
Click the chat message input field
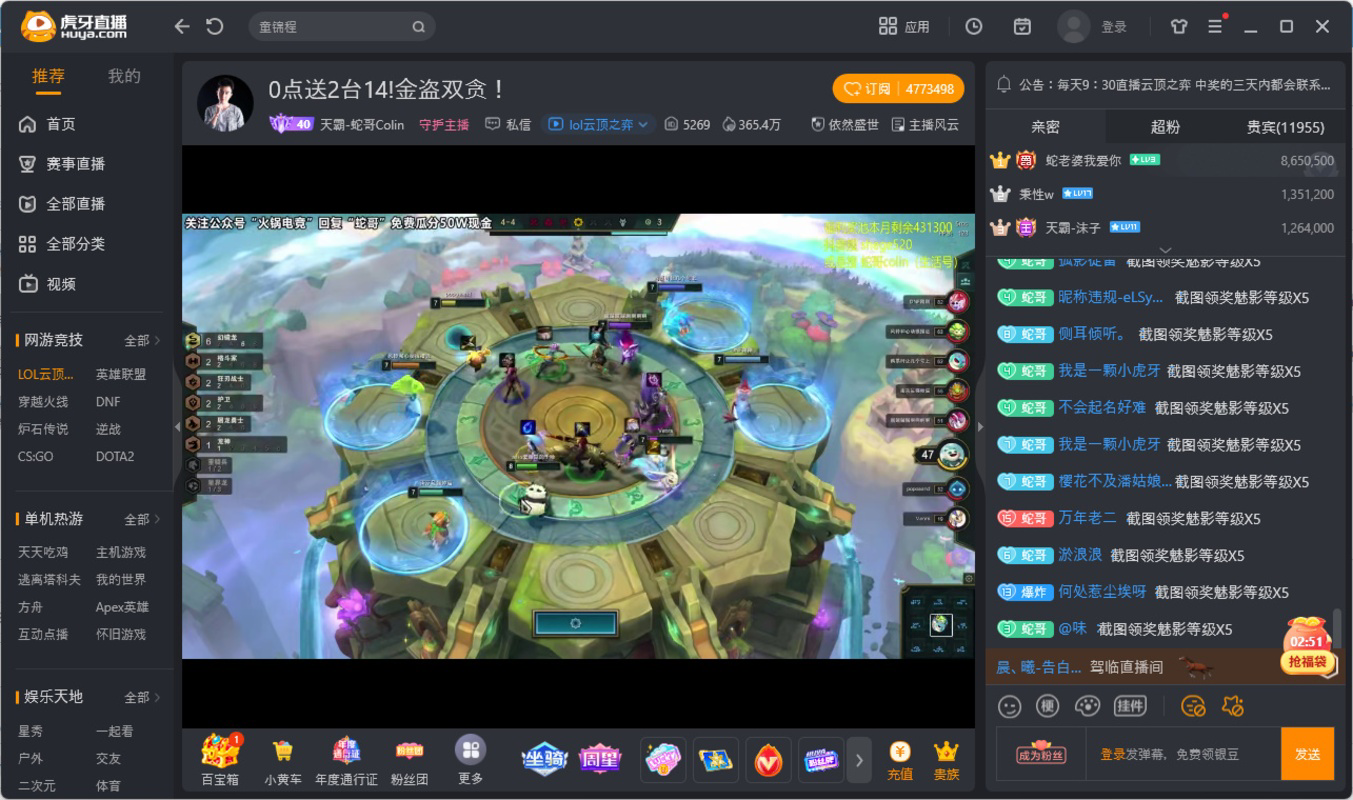point(1183,754)
